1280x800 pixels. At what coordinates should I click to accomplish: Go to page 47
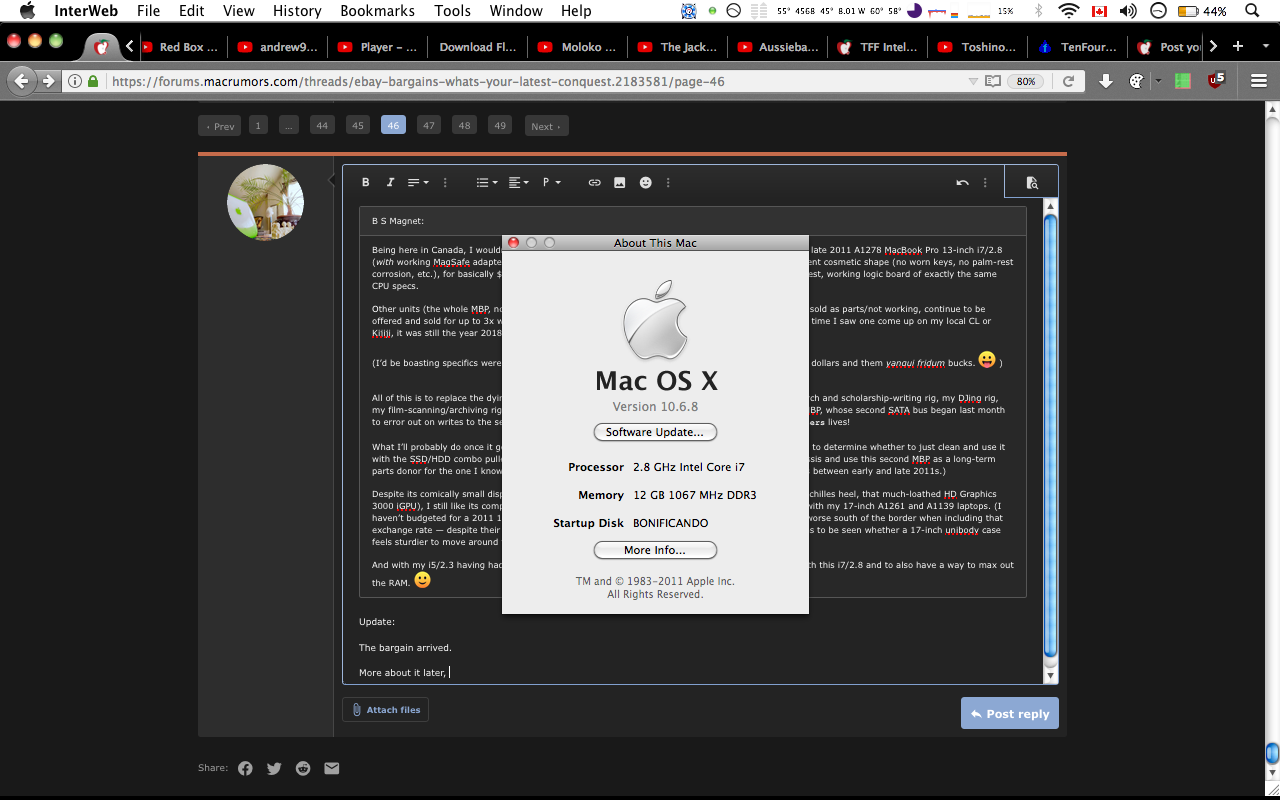429,125
